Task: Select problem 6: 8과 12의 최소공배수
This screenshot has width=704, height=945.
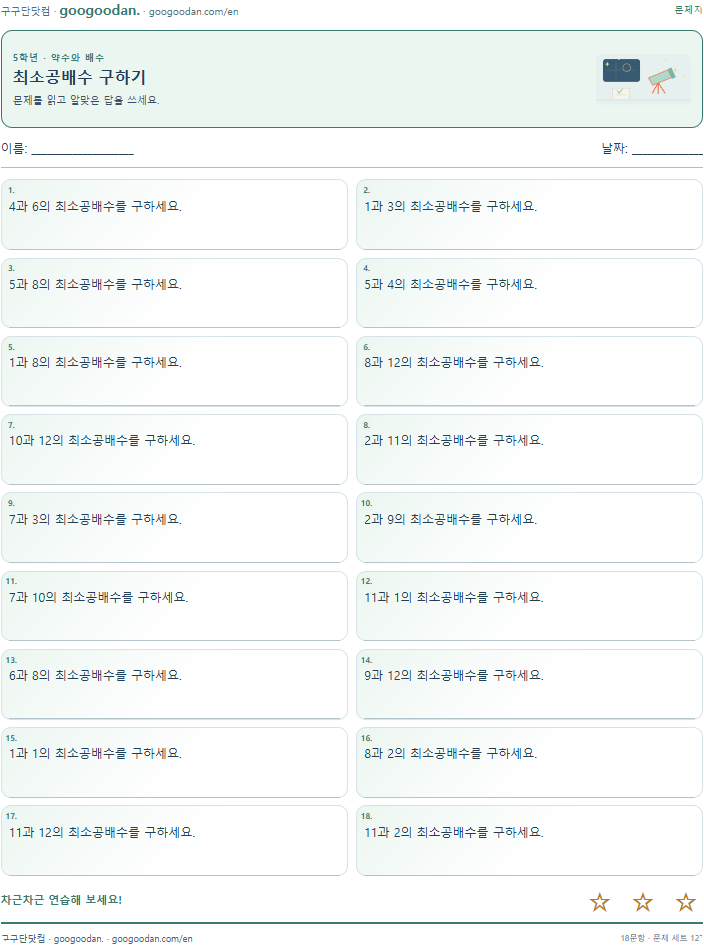Action: pos(529,371)
